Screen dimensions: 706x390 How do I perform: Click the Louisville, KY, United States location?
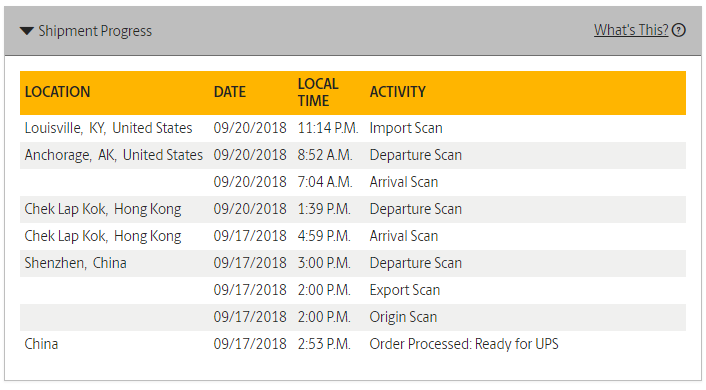[x=109, y=128]
